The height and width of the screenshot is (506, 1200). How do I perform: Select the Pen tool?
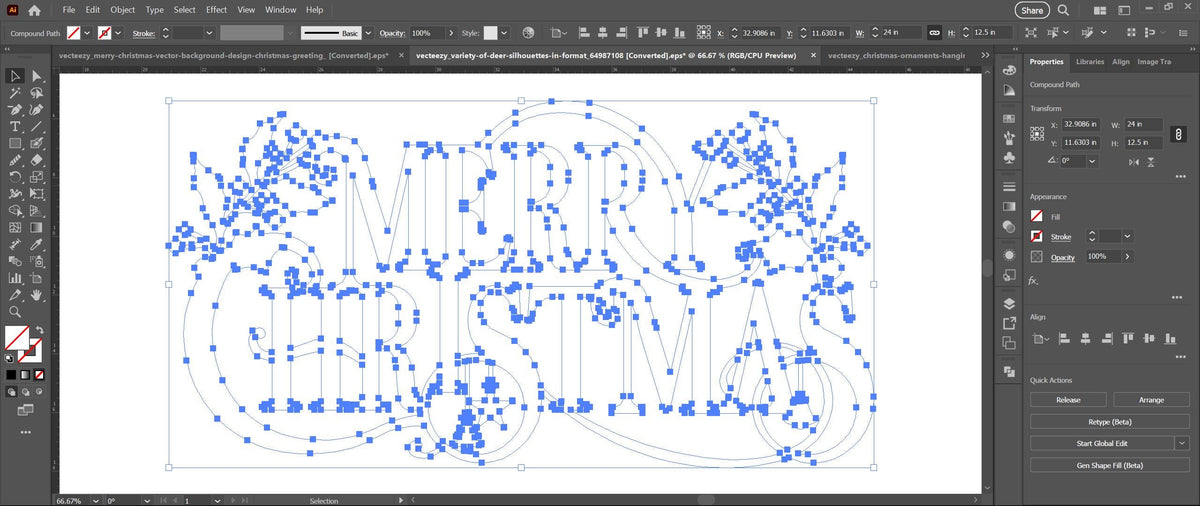click(x=16, y=110)
